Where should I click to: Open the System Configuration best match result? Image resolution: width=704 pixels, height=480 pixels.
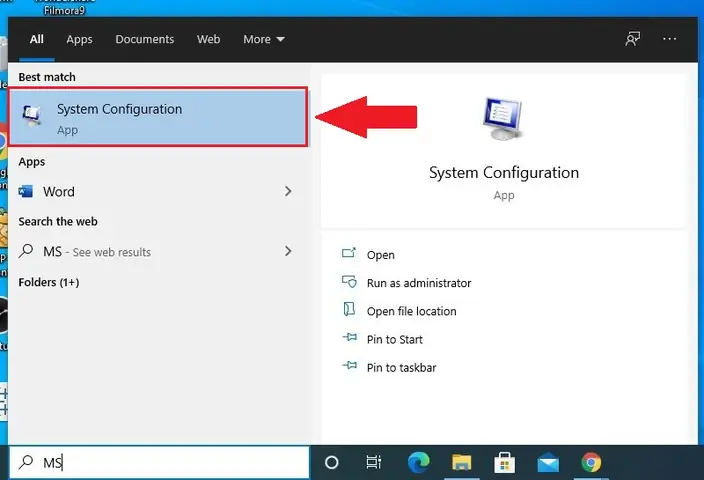tap(158, 117)
